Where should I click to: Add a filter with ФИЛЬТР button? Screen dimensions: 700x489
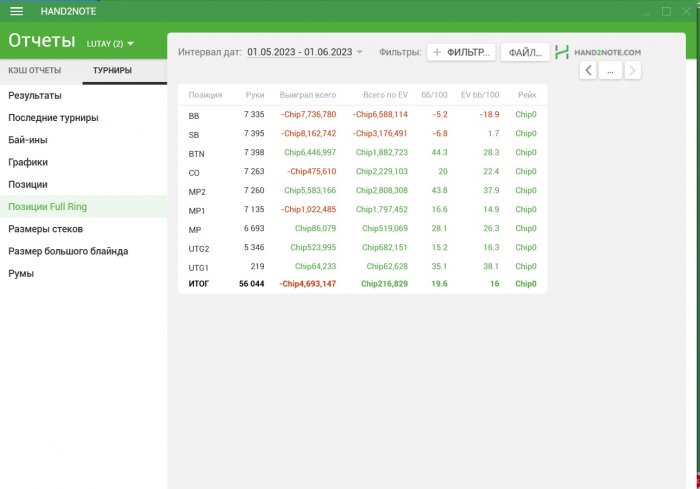click(x=461, y=52)
